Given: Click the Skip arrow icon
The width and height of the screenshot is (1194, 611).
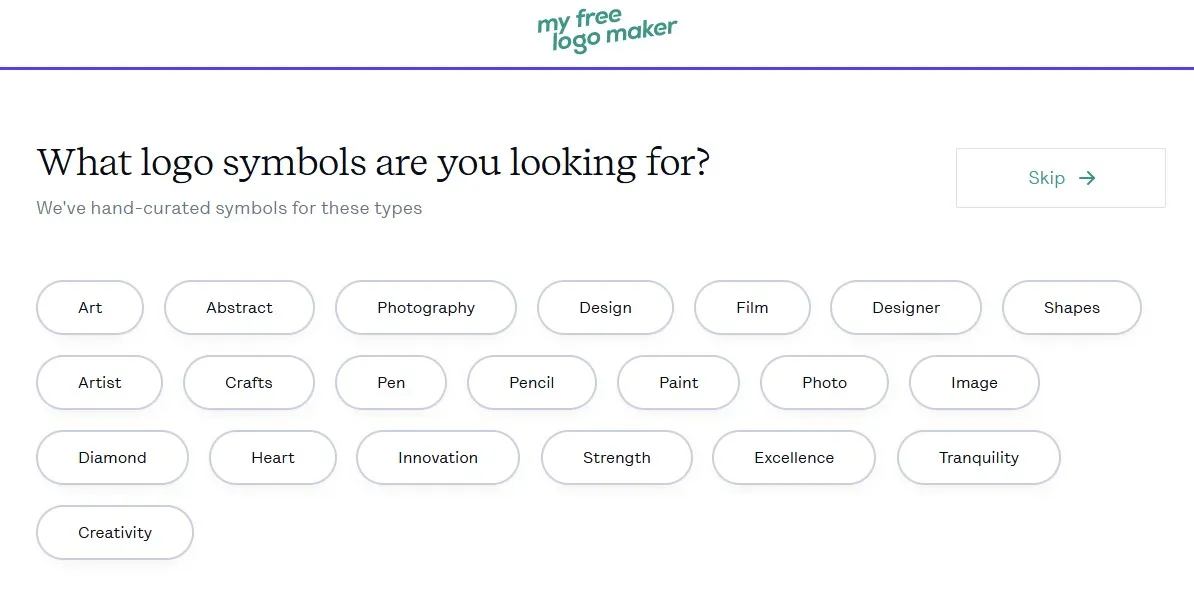Looking at the screenshot, I should (x=1087, y=178).
